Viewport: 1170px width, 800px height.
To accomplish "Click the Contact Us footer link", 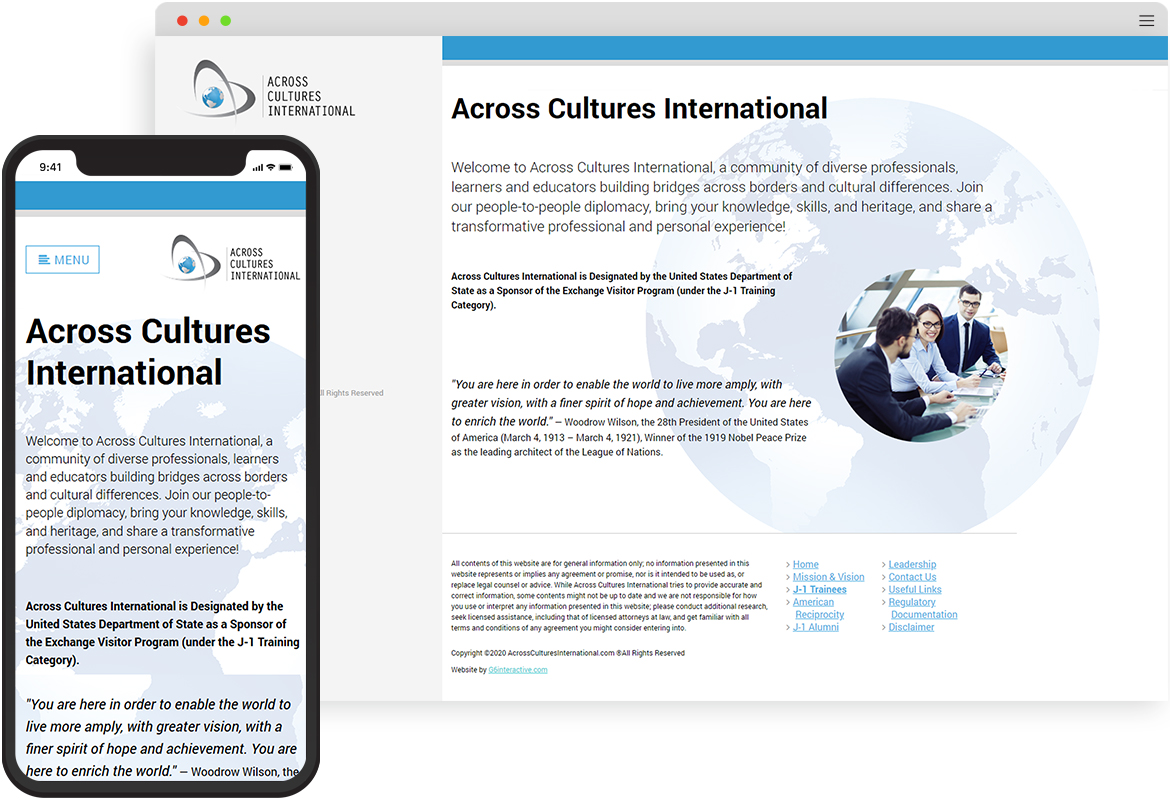I will click(912, 577).
